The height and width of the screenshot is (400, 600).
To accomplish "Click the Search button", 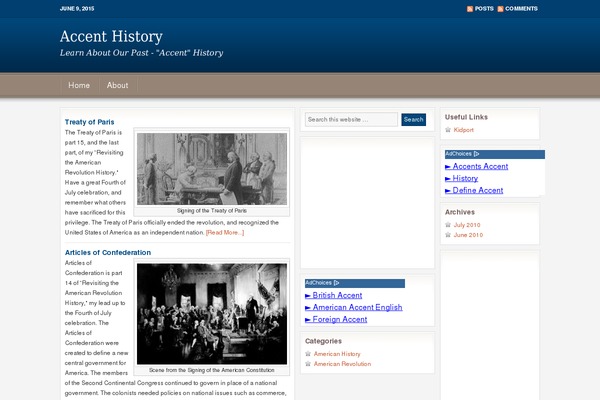I will pyautogui.click(x=413, y=119).
